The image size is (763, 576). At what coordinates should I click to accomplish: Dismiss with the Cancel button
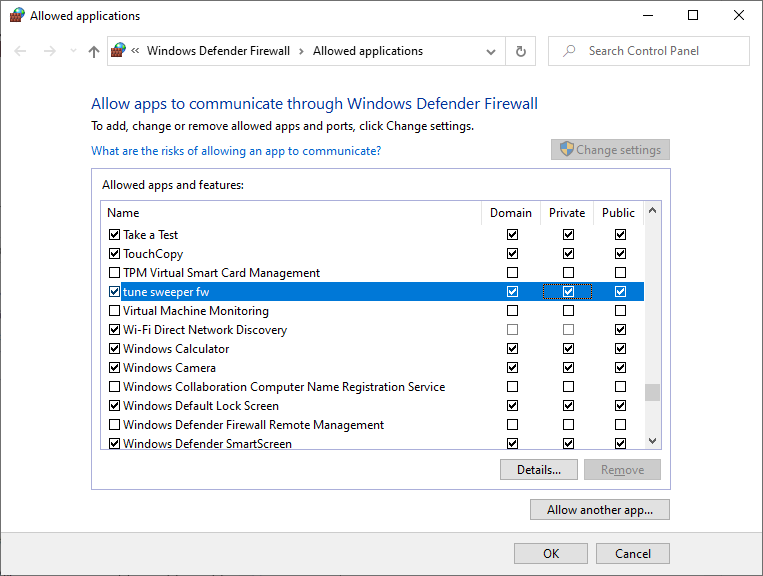(633, 554)
